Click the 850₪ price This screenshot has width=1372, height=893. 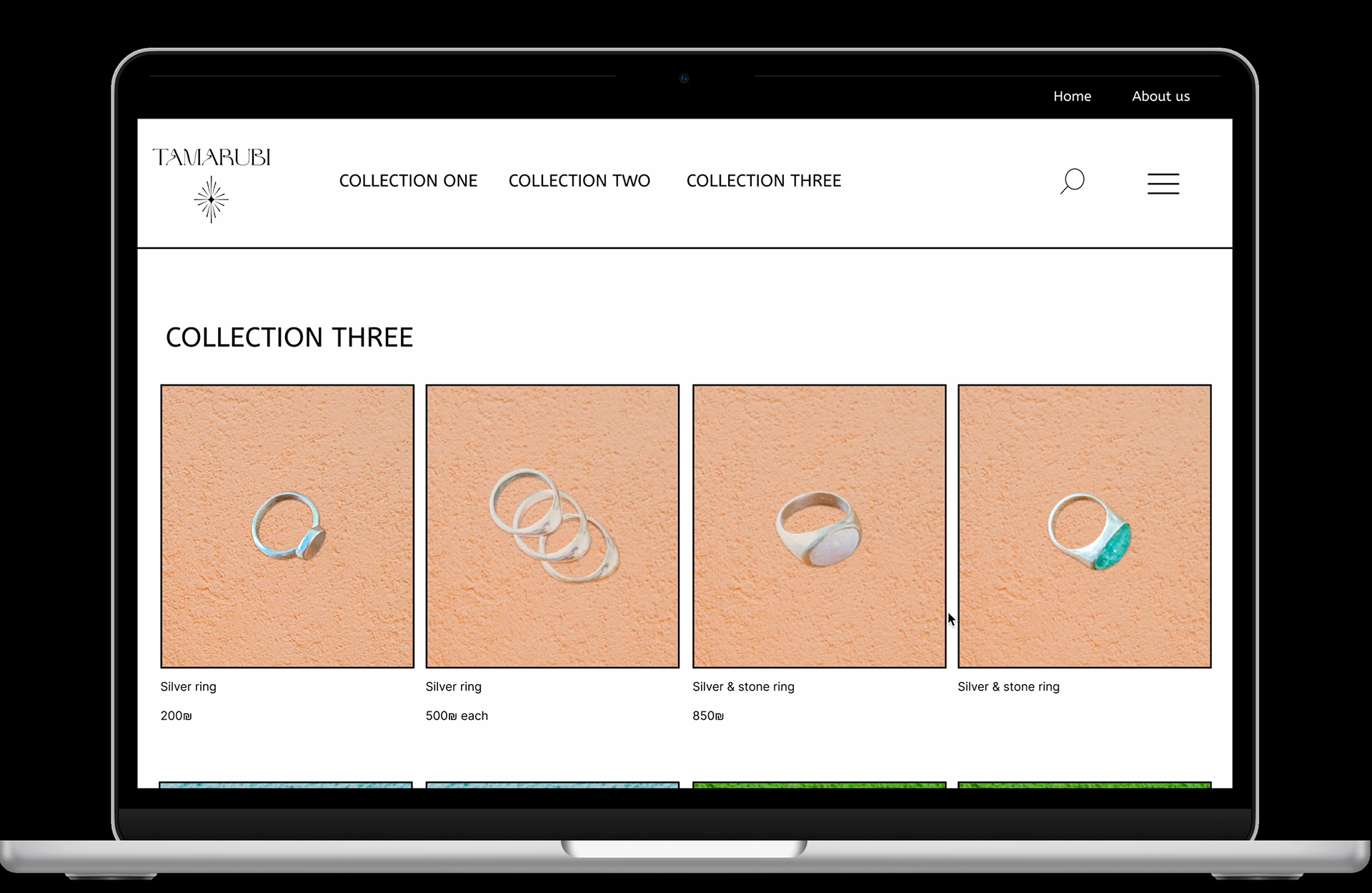707,716
